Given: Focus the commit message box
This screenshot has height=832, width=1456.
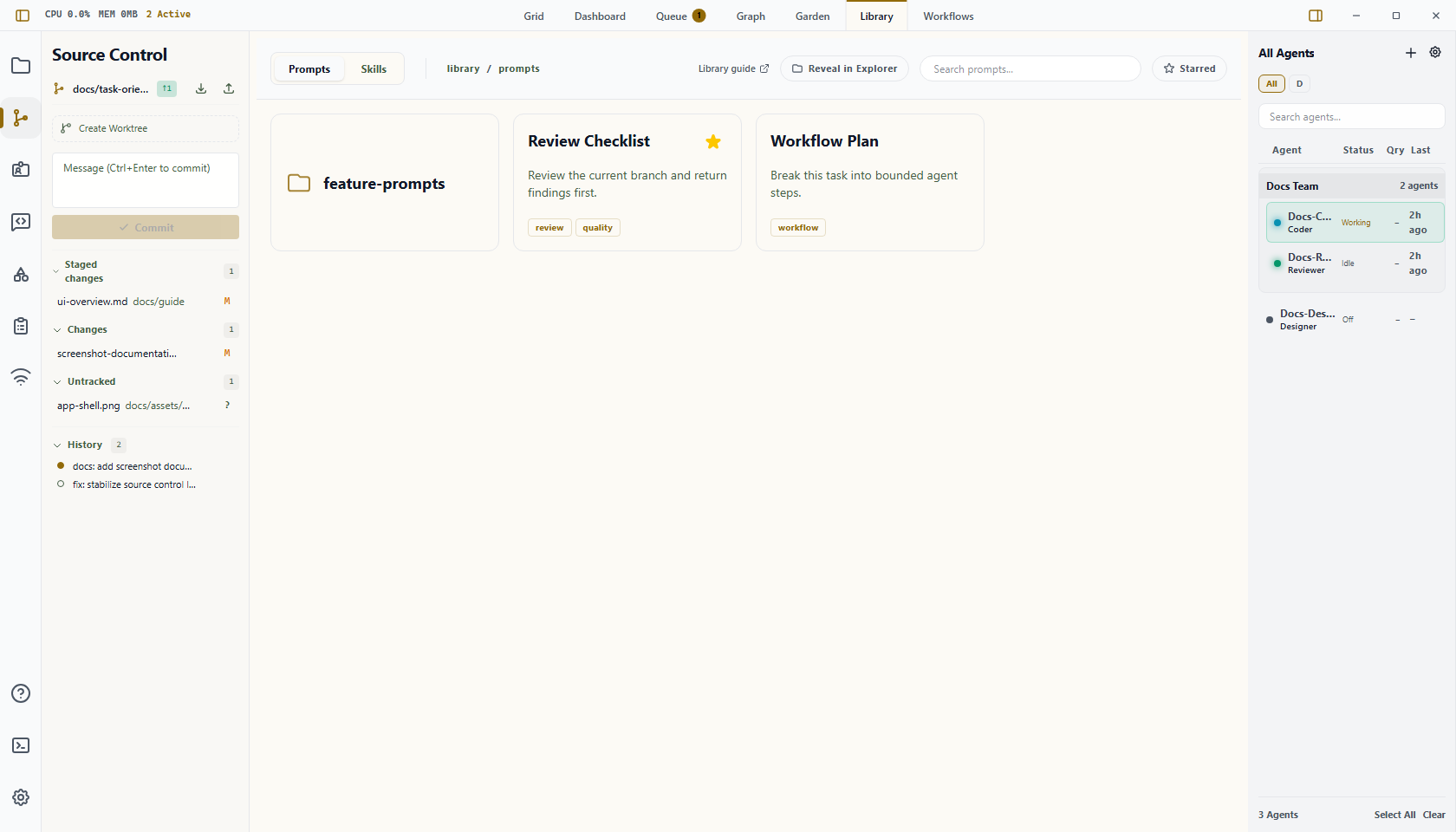Looking at the screenshot, I should 146,180.
